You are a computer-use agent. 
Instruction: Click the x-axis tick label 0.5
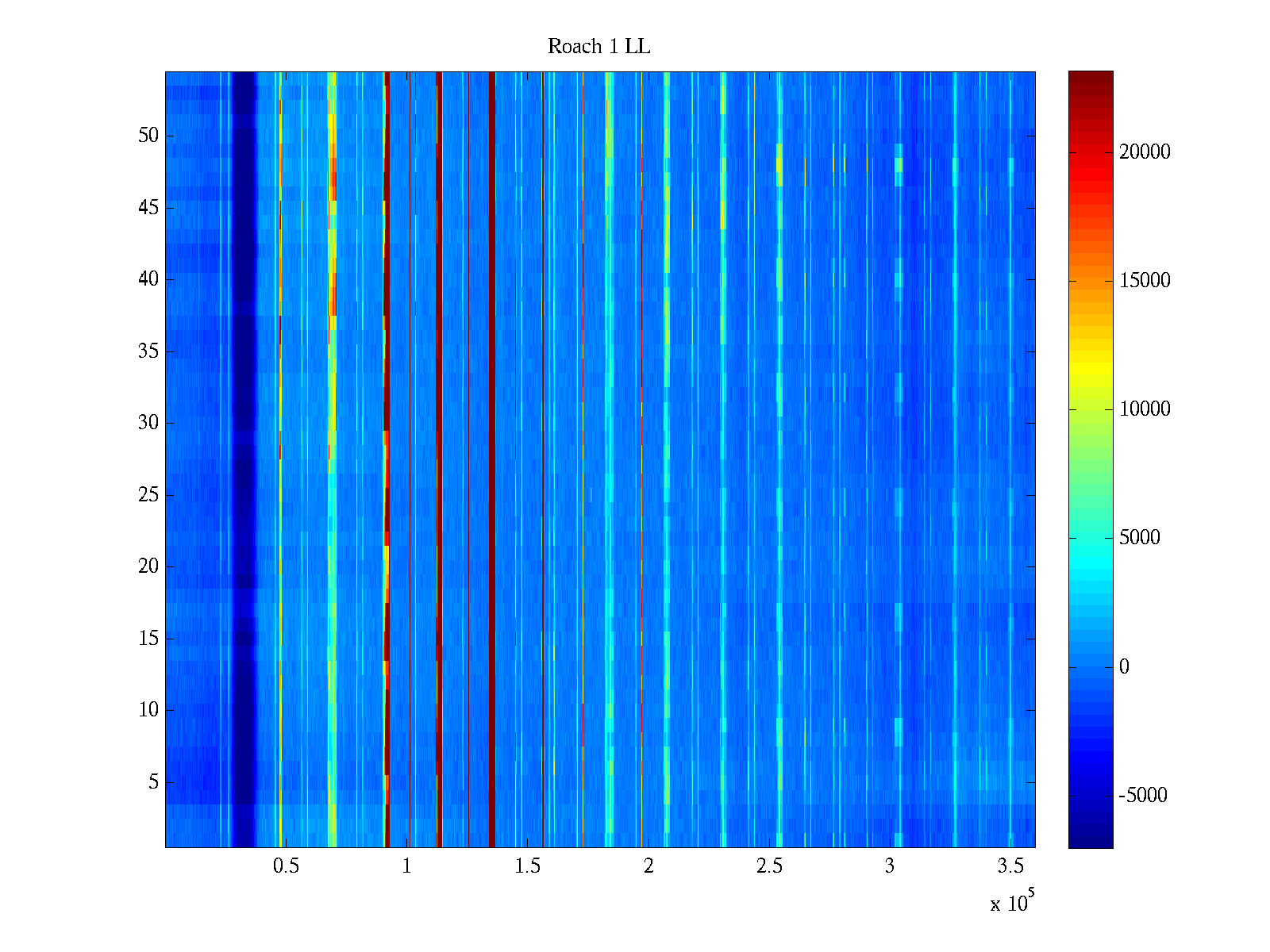[x=286, y=866]
